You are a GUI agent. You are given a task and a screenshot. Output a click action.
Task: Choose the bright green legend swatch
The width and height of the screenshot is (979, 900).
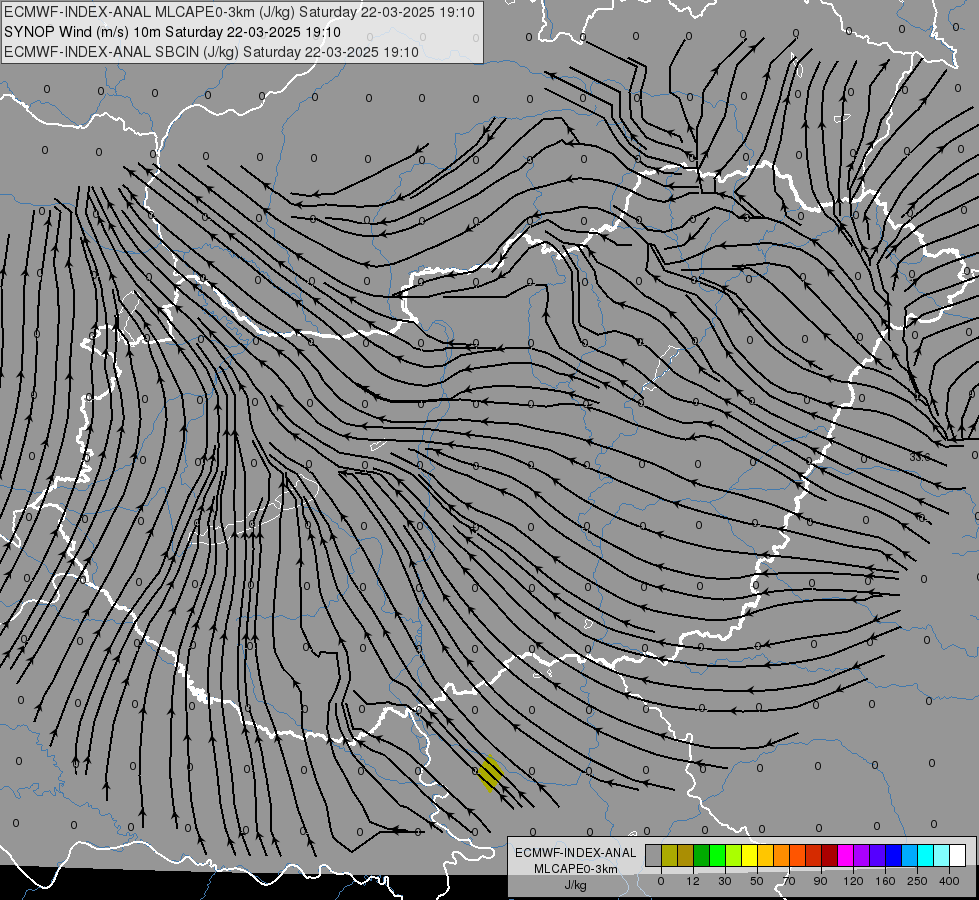coord(717,856)
